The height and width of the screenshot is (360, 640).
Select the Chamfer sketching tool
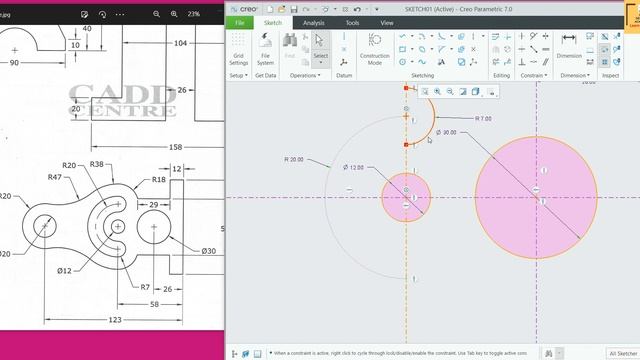(x=442, y=49)
